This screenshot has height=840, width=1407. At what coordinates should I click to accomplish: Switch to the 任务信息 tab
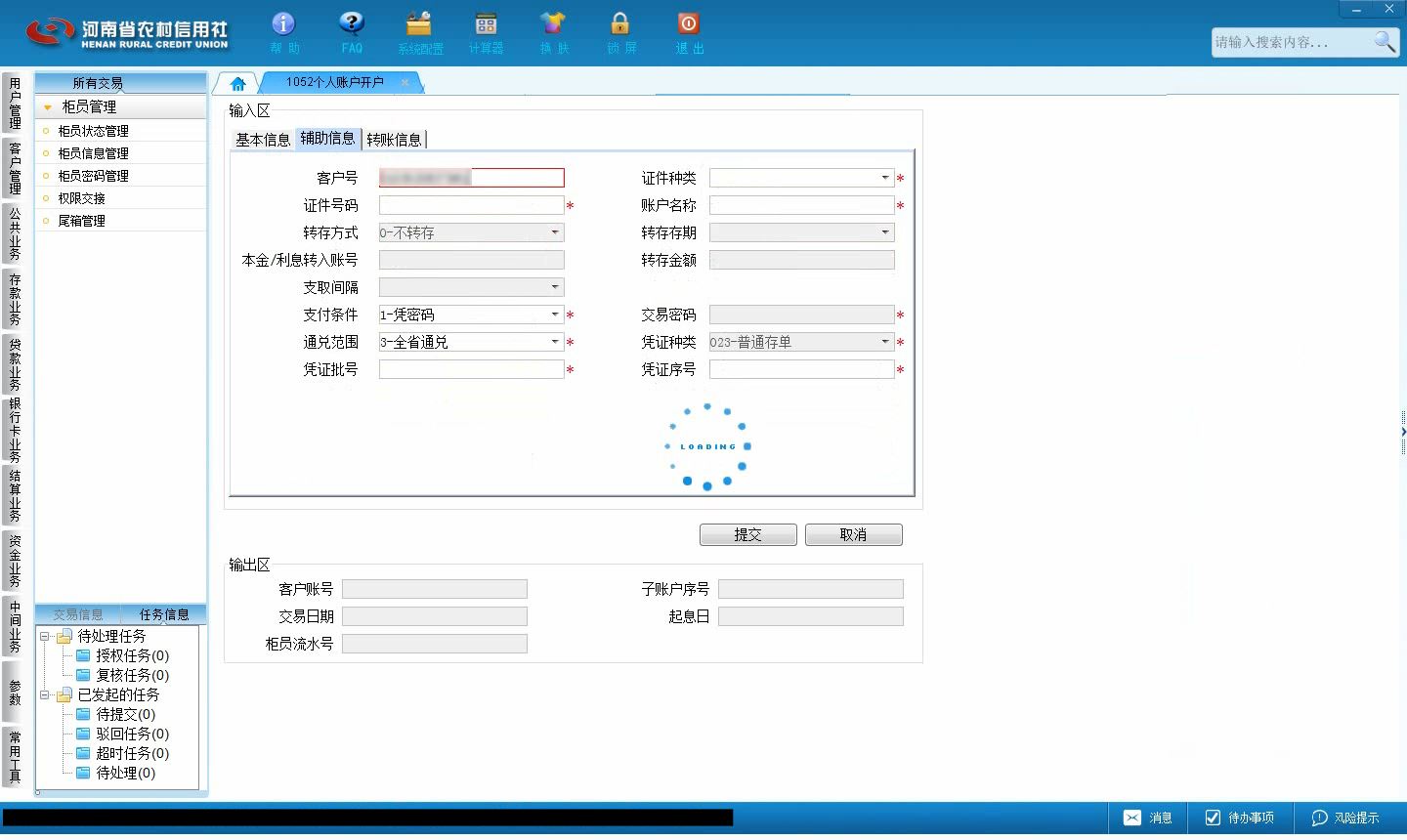click(x=164, y=614)
